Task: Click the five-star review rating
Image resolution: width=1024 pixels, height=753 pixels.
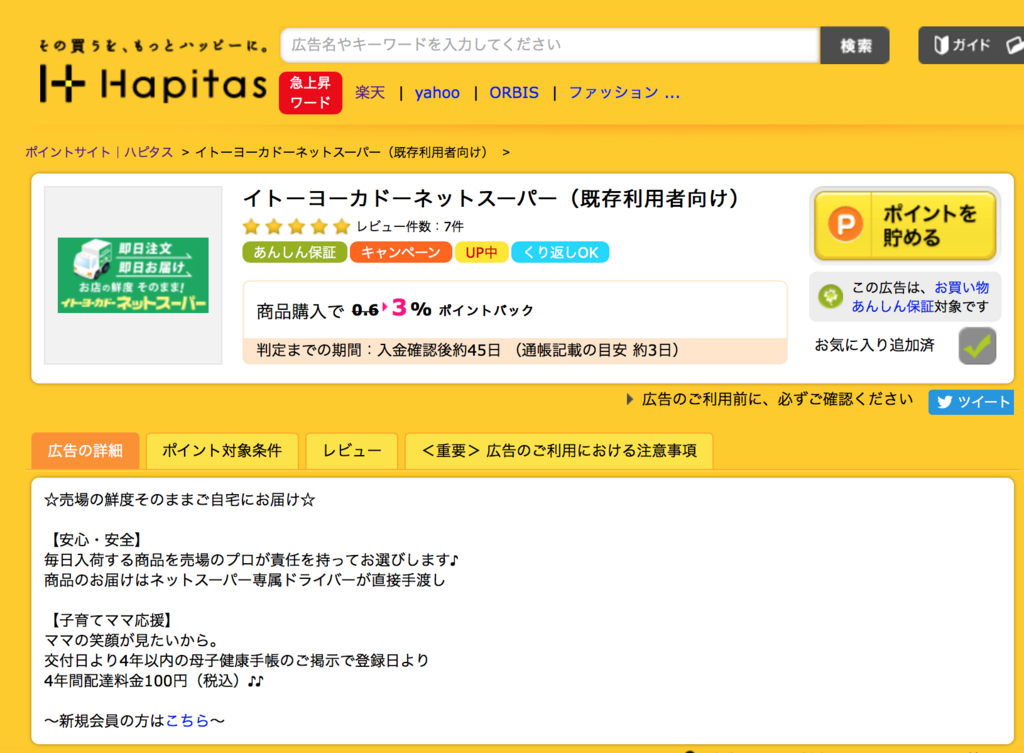Action: coord(296,227)
